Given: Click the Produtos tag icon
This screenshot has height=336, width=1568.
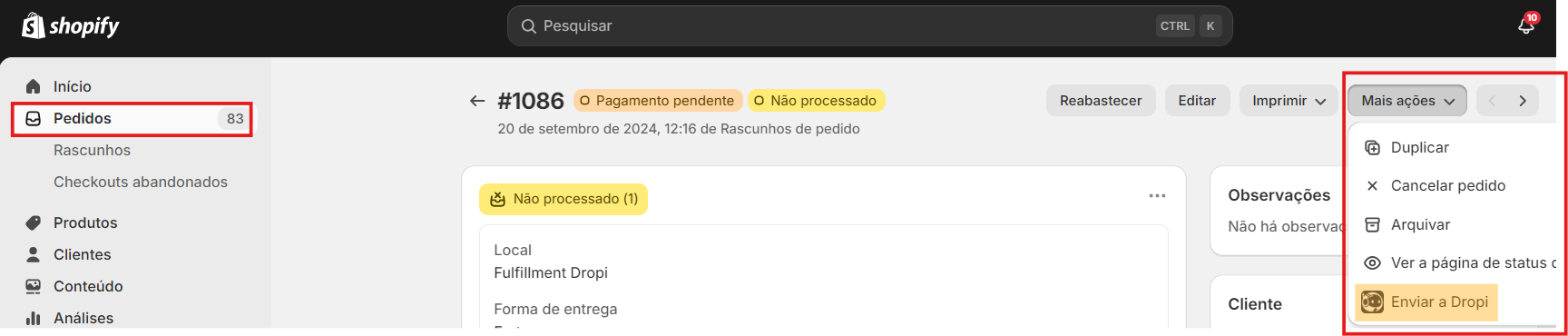Looking at the screenshot, I should click(34, 222).
